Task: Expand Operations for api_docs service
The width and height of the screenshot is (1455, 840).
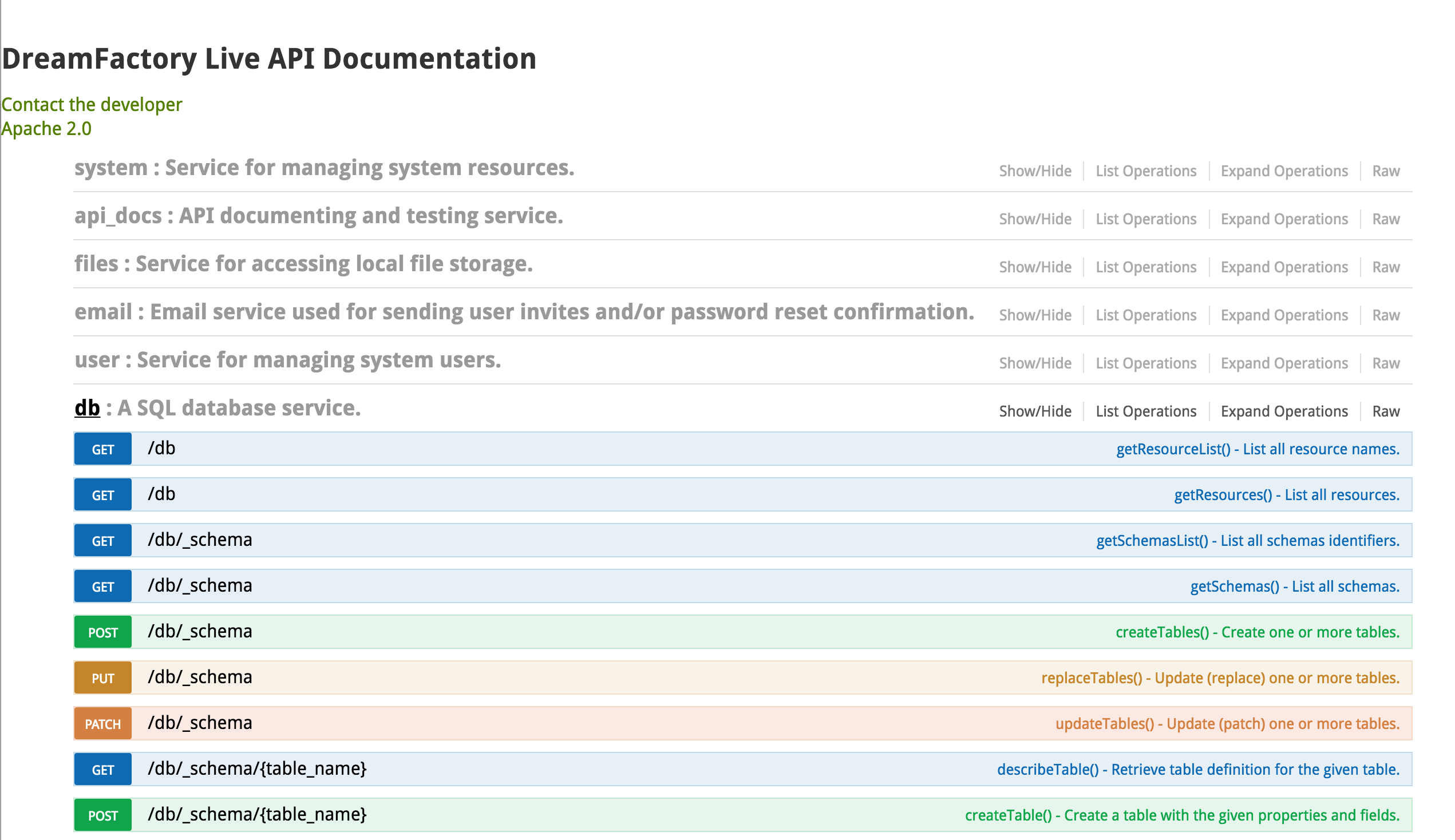Action: [1284, 219]
